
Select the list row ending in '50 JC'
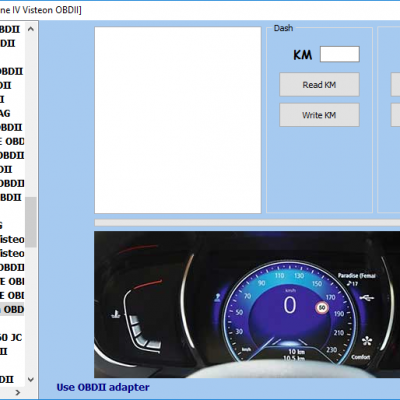click(x=12, y=337)
